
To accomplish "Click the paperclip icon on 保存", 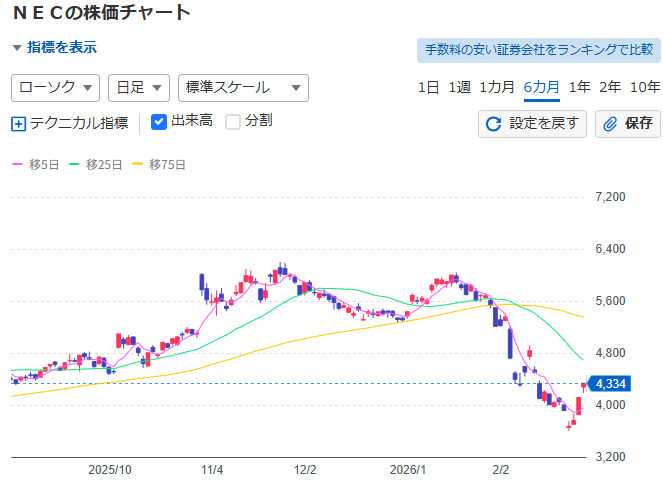I will 609,124.
